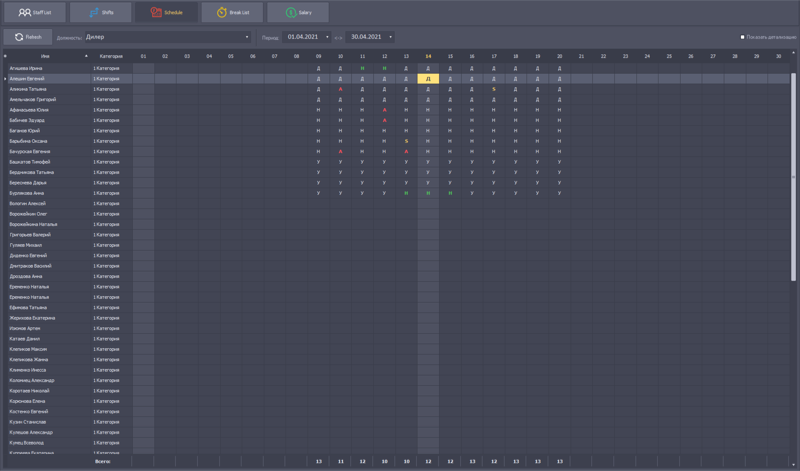Click the row indicator arrow beside Алешин Евгений
The image size is (800, 471).
point(5,79)
